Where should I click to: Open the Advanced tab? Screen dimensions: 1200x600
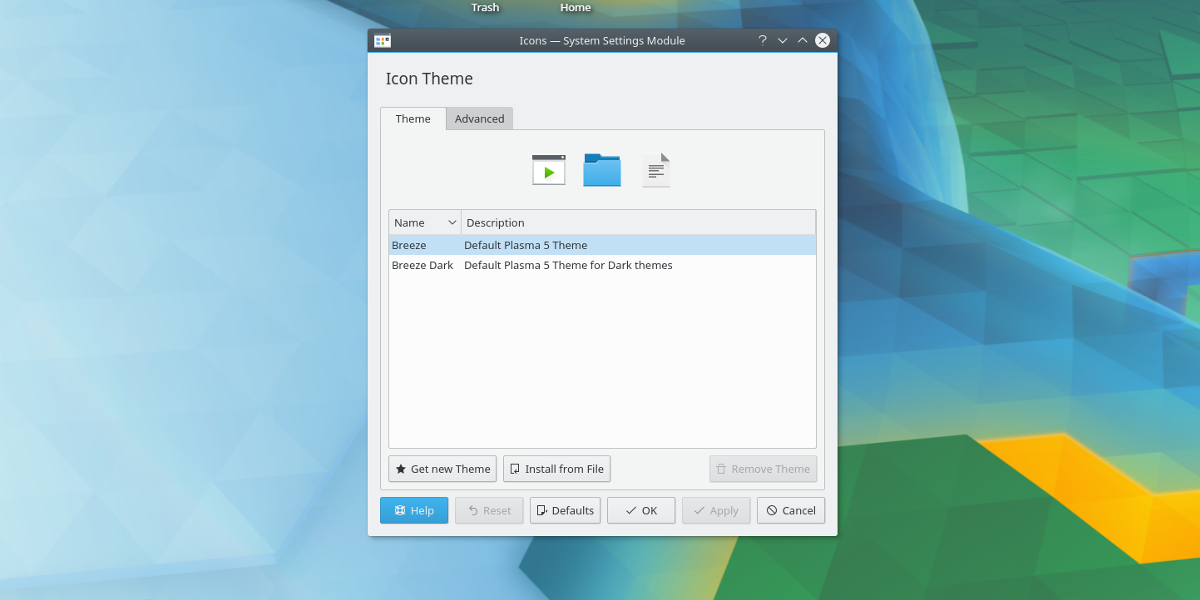point(480,119)
